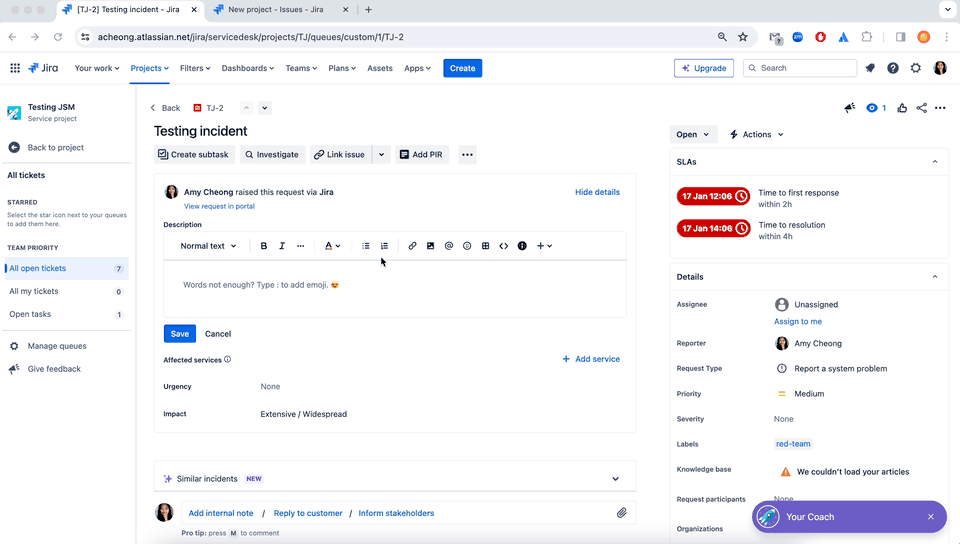Open Projects menu
This screenshot has height=544, width=960.
[149, 68]
